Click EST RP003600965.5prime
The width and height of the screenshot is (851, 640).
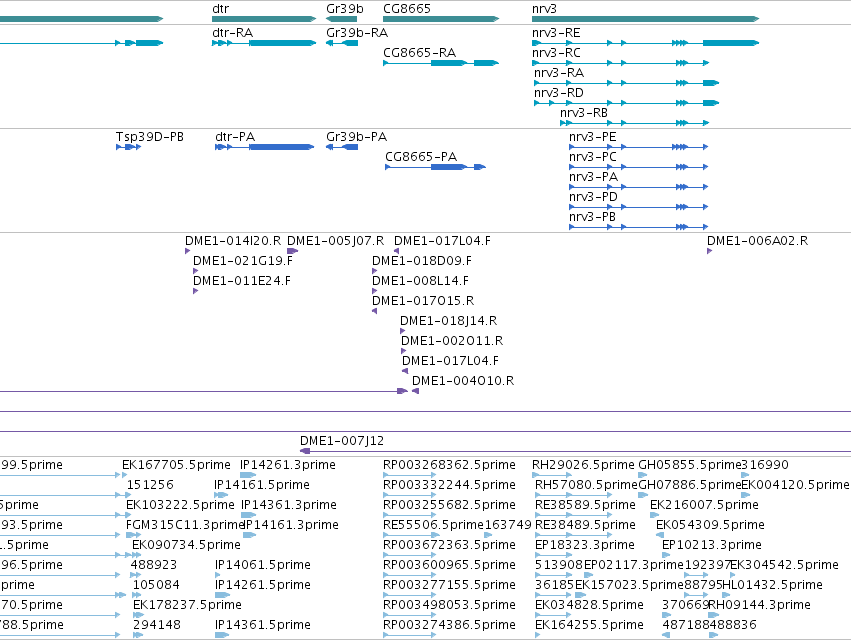449,566
